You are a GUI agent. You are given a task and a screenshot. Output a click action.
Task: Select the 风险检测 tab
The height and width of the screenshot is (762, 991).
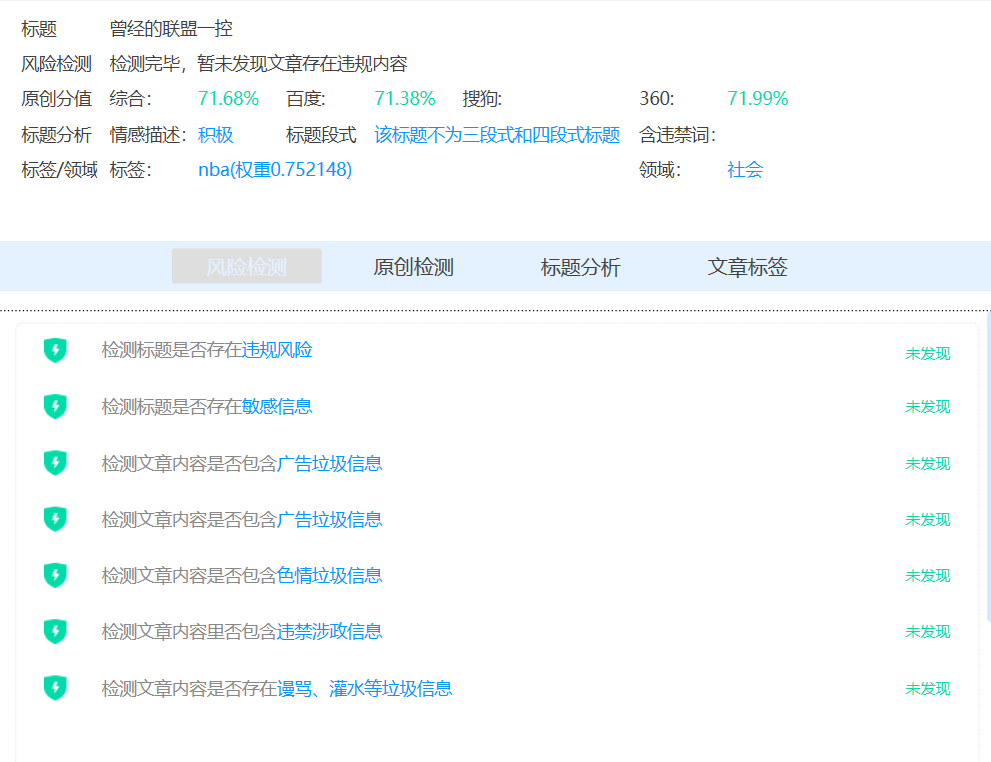point(246,266)
